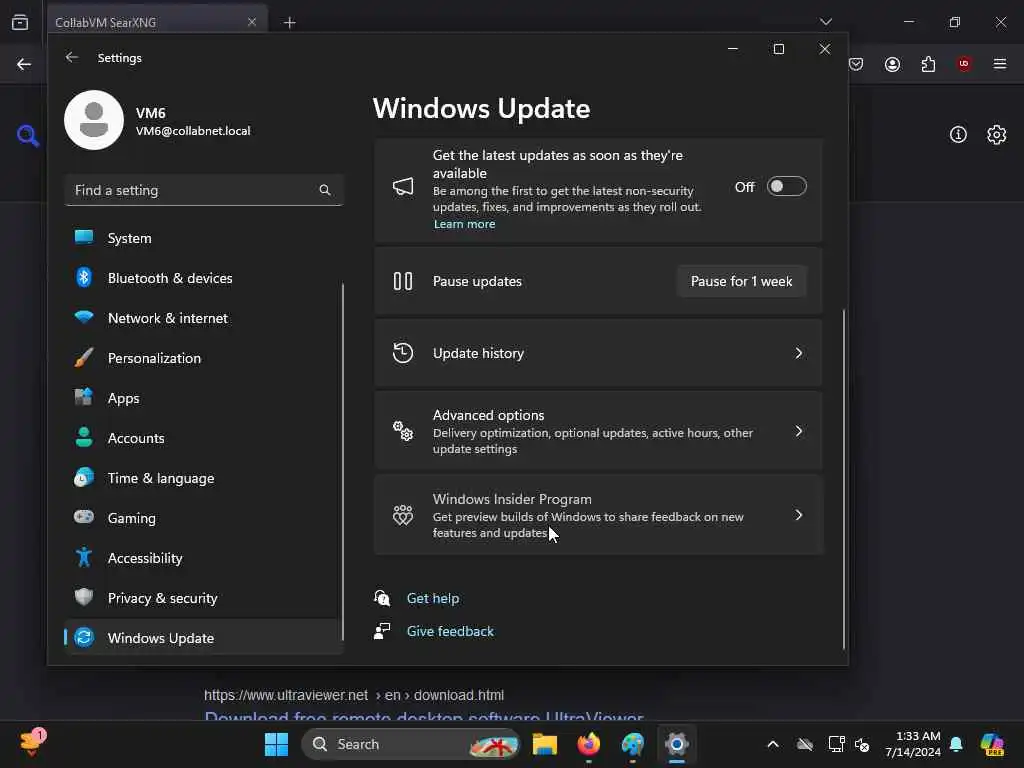This screenshot has width=1024, height=768.
Task: Click the widgets icon with badge 1
Action: [32, 743]
